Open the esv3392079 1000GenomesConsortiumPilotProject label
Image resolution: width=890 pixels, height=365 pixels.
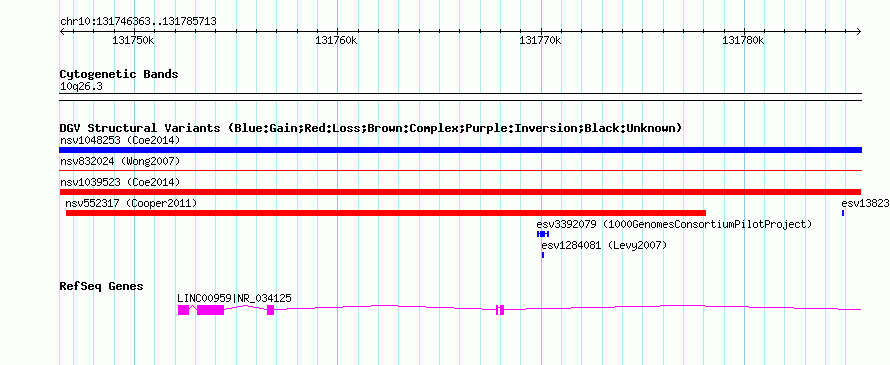point(674,224)
